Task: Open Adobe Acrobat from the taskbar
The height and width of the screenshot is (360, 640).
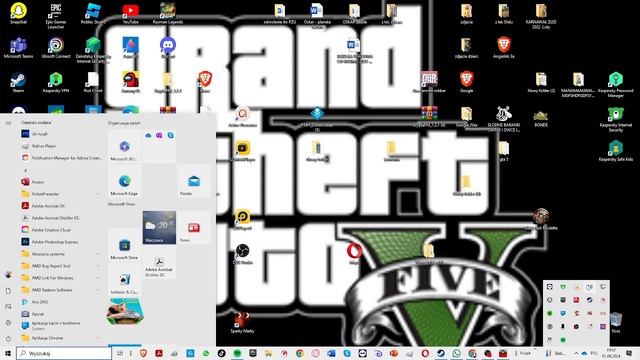Action: (159, 353)
